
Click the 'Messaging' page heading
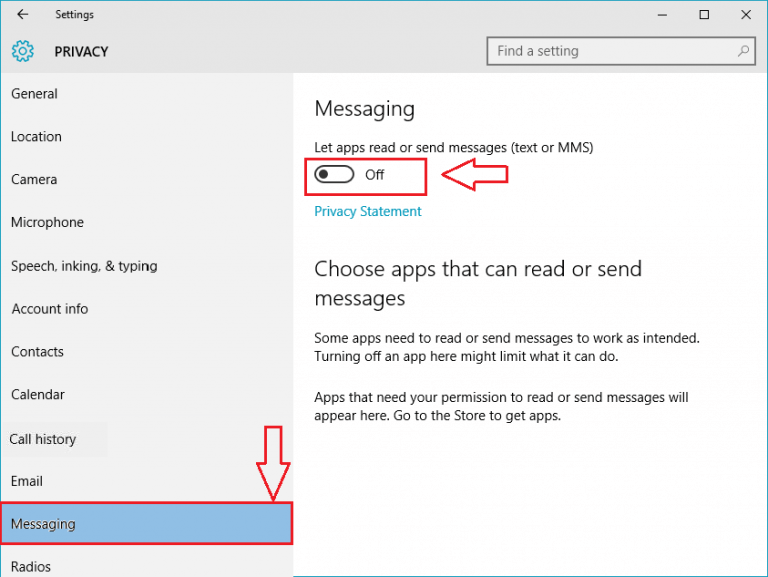[364, 109]
